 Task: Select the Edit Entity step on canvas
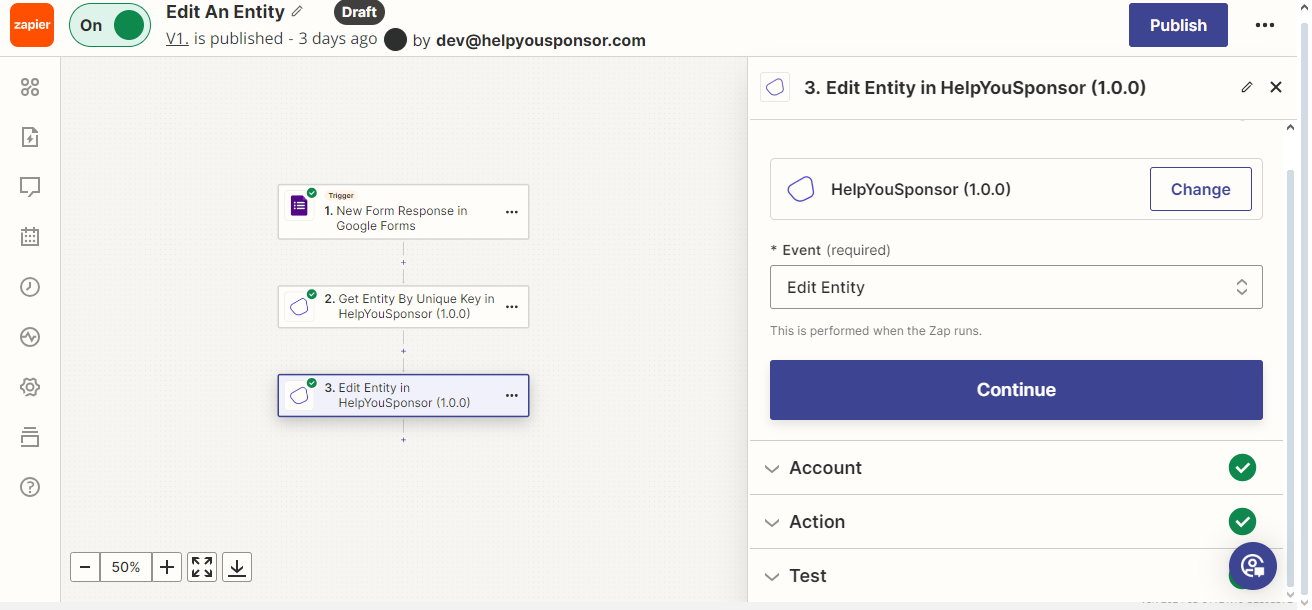pyautogui.click(x=403, y=396)
